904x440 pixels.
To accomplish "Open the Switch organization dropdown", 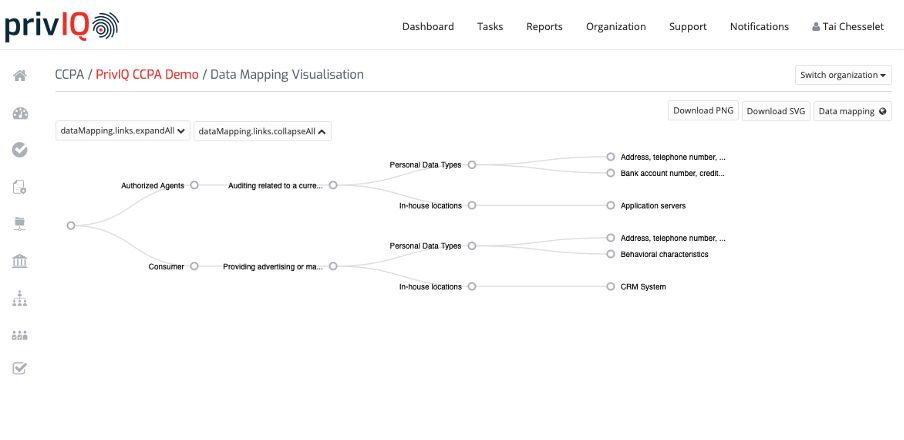I will [x=843, y=75].
